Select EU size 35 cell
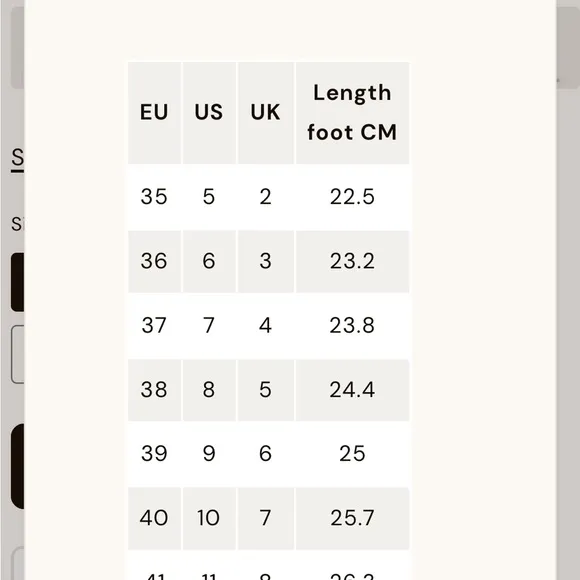 point(154,196)
